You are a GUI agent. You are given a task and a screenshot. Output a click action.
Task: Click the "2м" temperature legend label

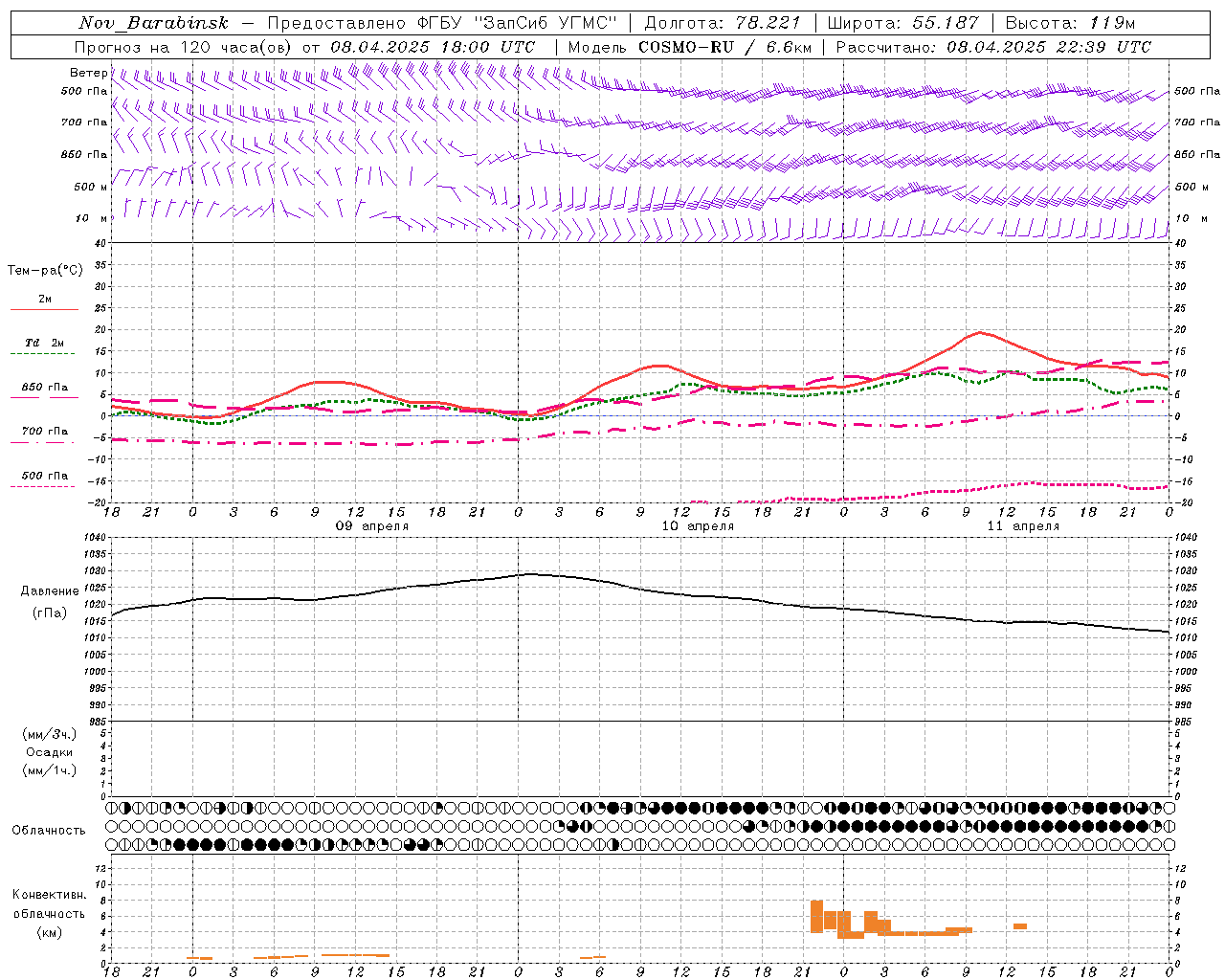(45, 300)
